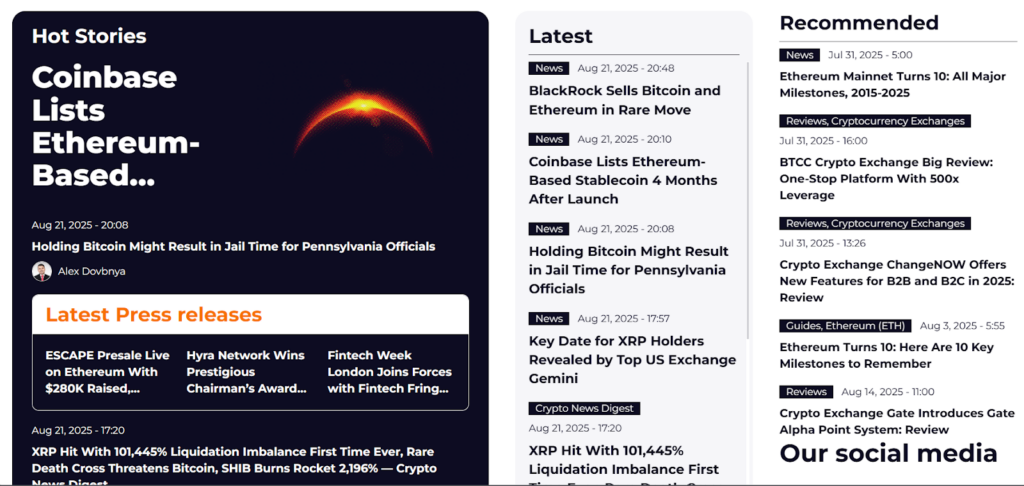Open the large Coinbase Lists Ethereum-Based headline
Viewport: 1024px width, 486px height.
tap(115, 127)
